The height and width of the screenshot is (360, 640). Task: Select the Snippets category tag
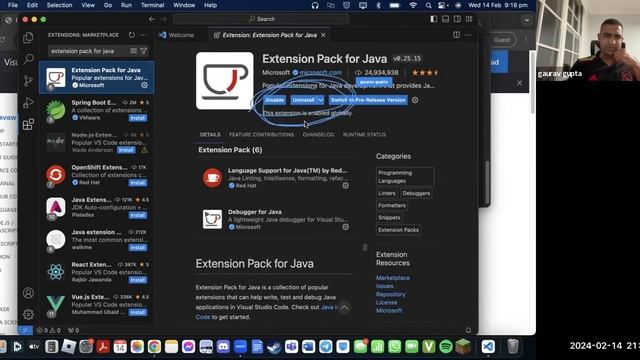point(389,218)
